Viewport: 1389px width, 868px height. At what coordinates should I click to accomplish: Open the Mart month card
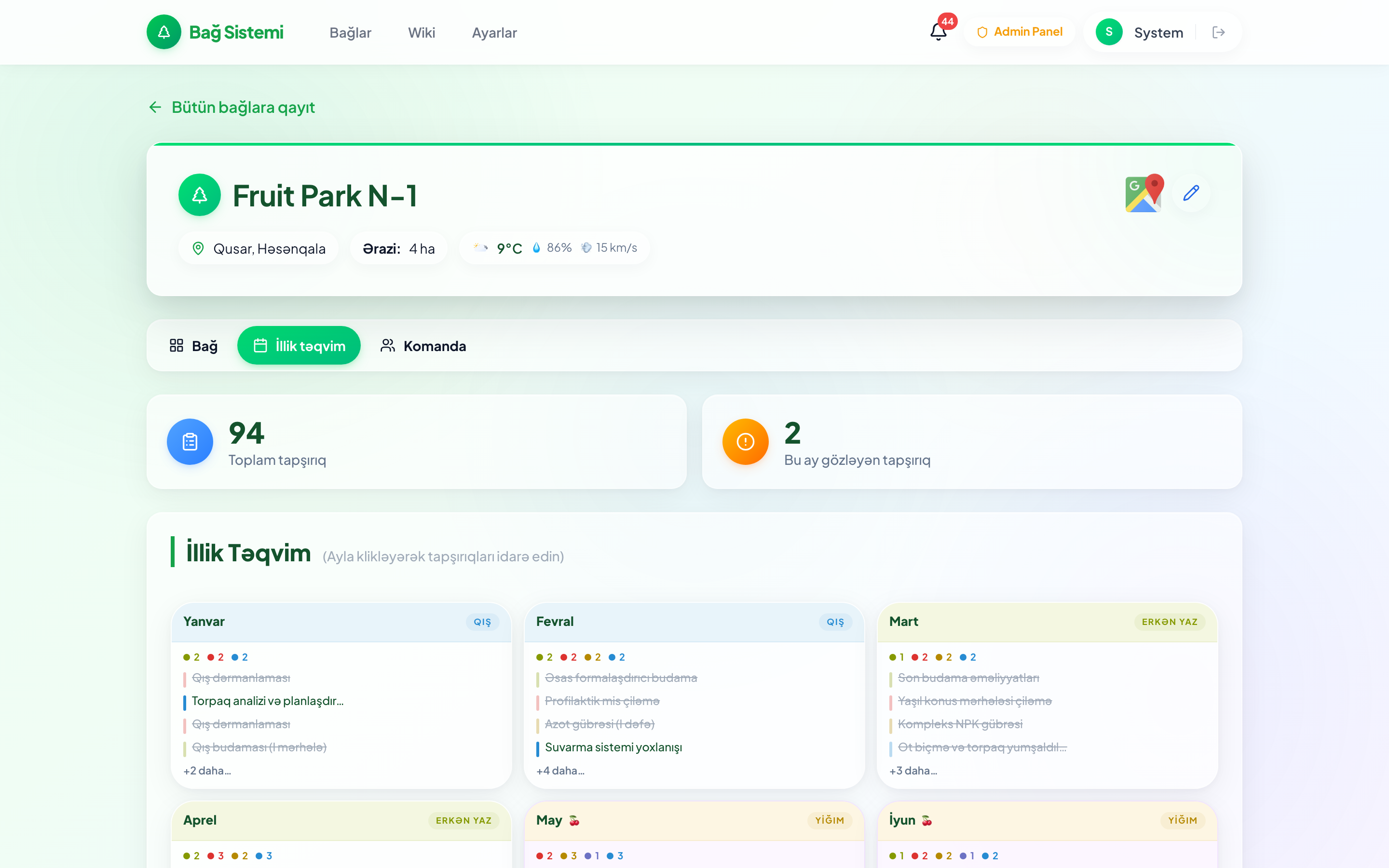tap(1048, 695)
